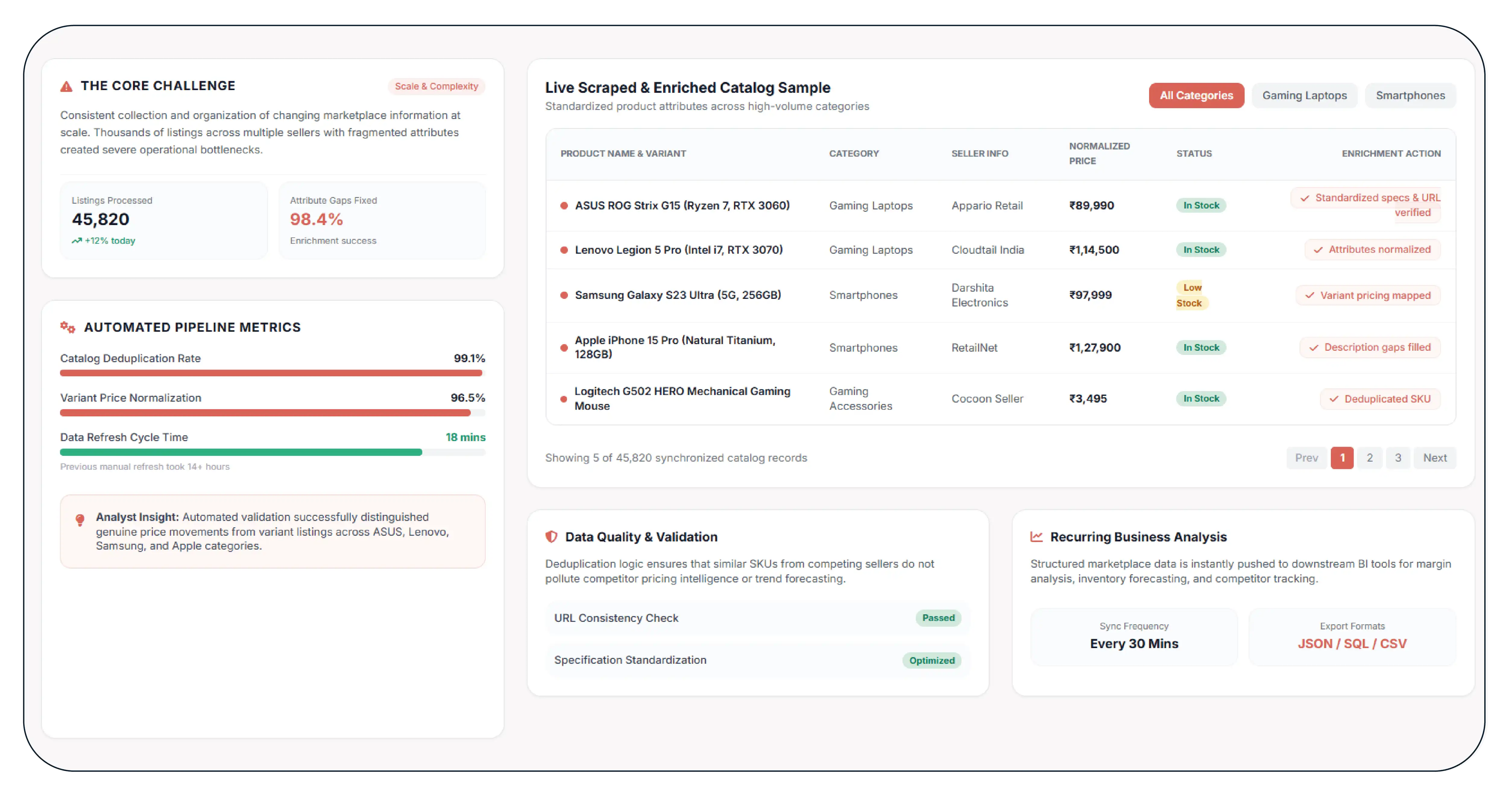Click the Listings Processed 45,820 value

(100, 219)
